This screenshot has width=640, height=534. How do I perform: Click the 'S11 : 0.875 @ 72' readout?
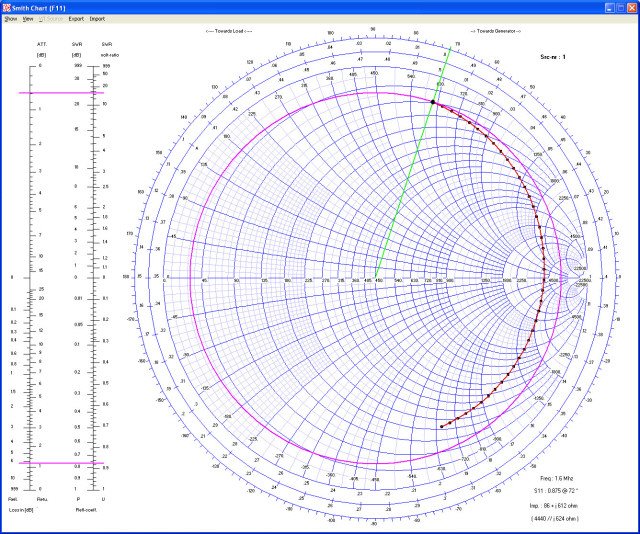pyautogui.click(x=556, y=491)
